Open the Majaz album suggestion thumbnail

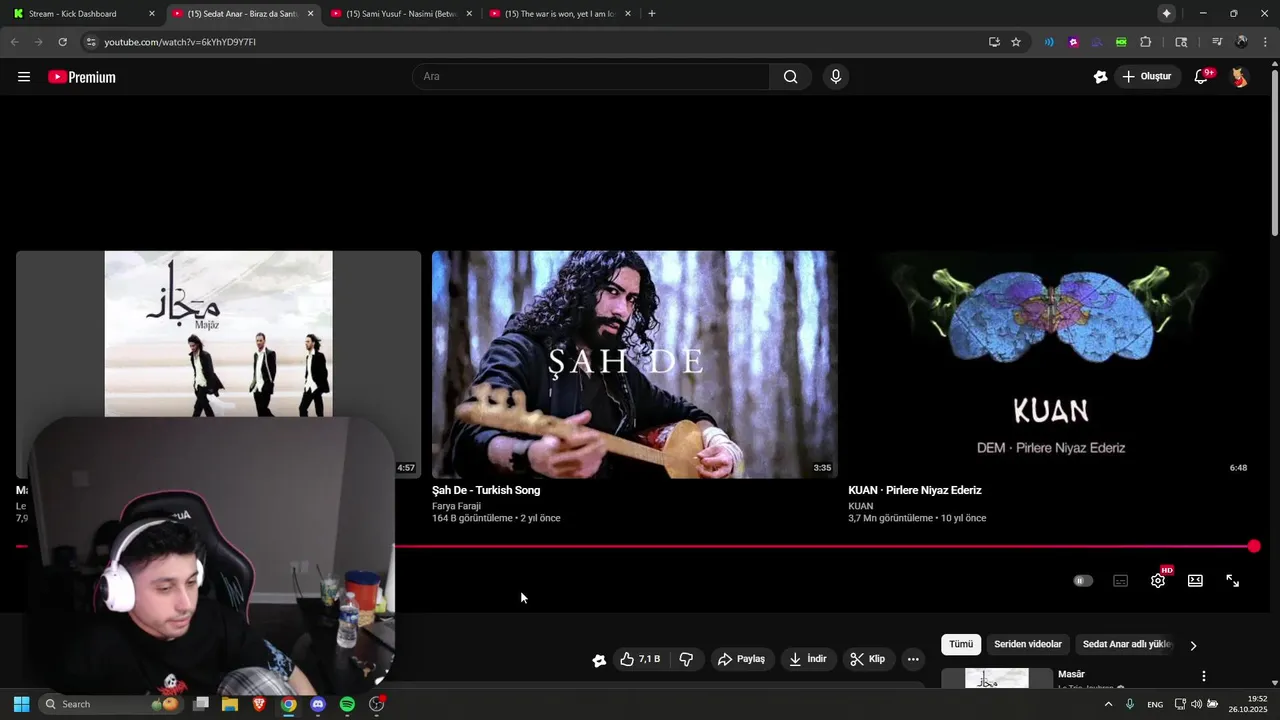coord(218,334)
